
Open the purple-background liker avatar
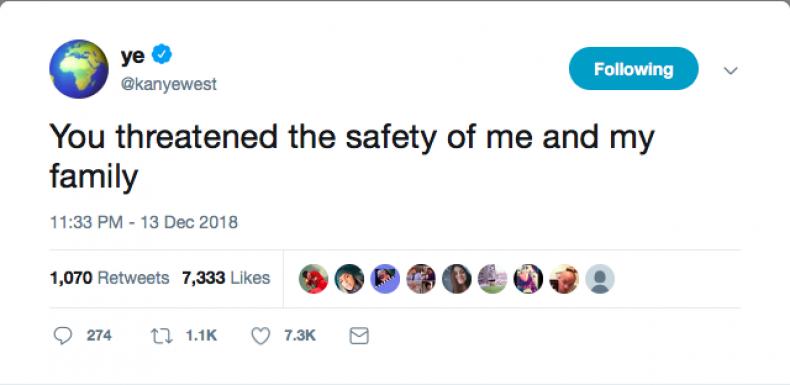(385, 279)
